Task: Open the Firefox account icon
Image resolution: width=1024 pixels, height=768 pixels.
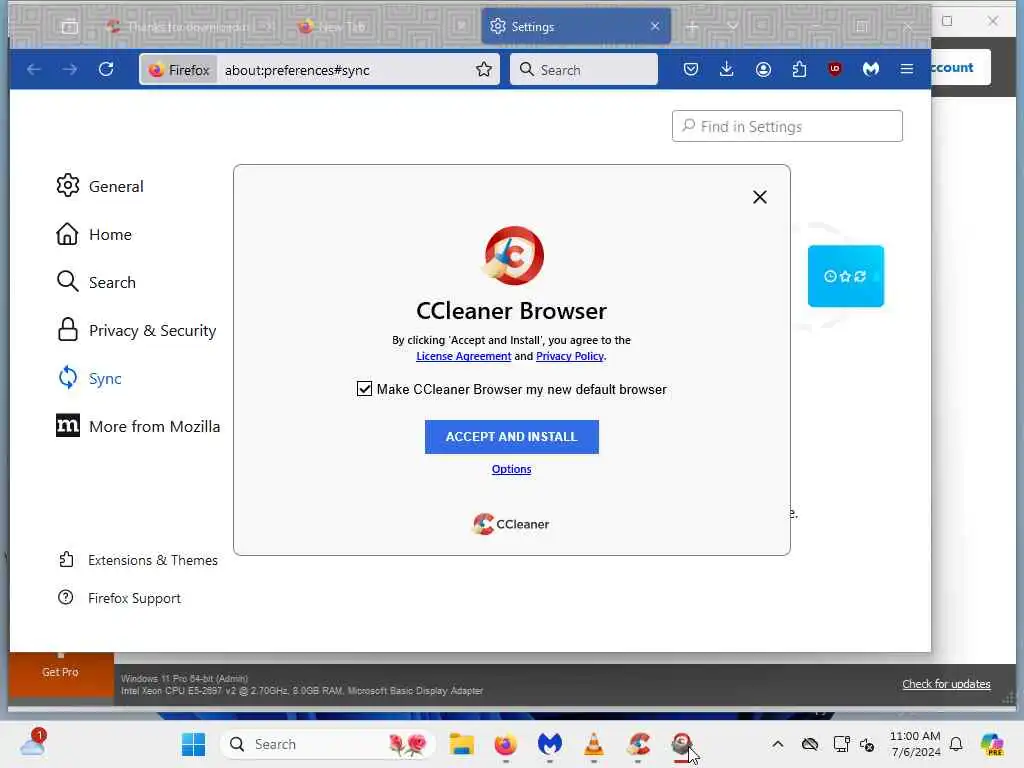Action: [x=763, y=69]
